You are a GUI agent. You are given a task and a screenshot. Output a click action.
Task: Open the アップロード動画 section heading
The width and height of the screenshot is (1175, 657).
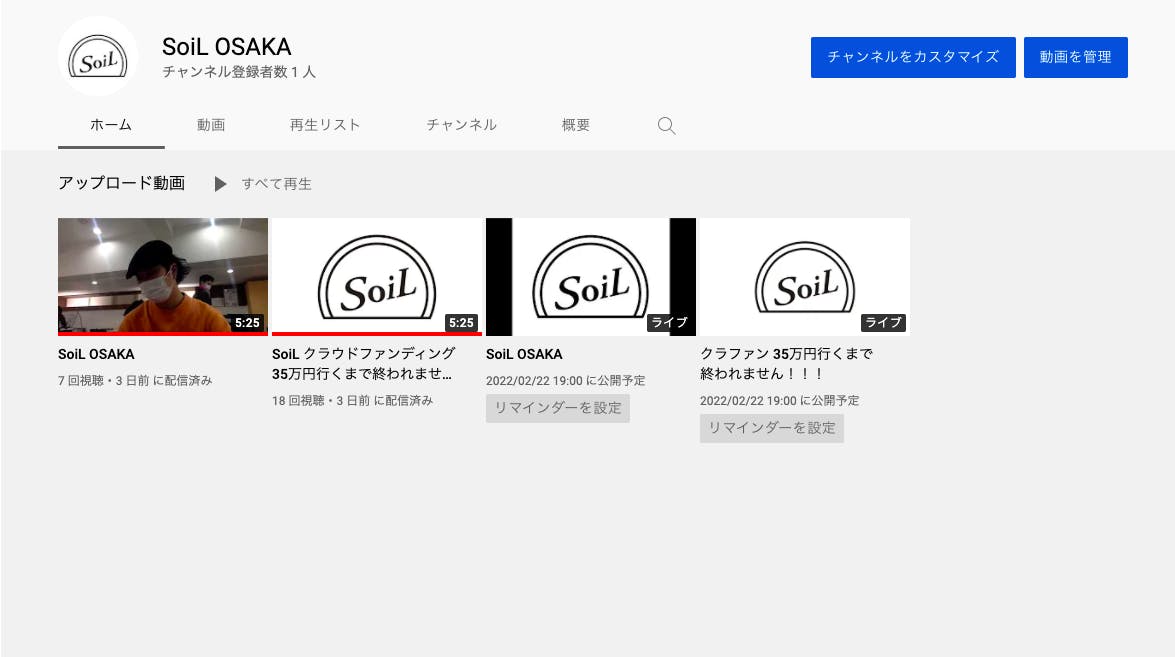[x=121, y=183]
